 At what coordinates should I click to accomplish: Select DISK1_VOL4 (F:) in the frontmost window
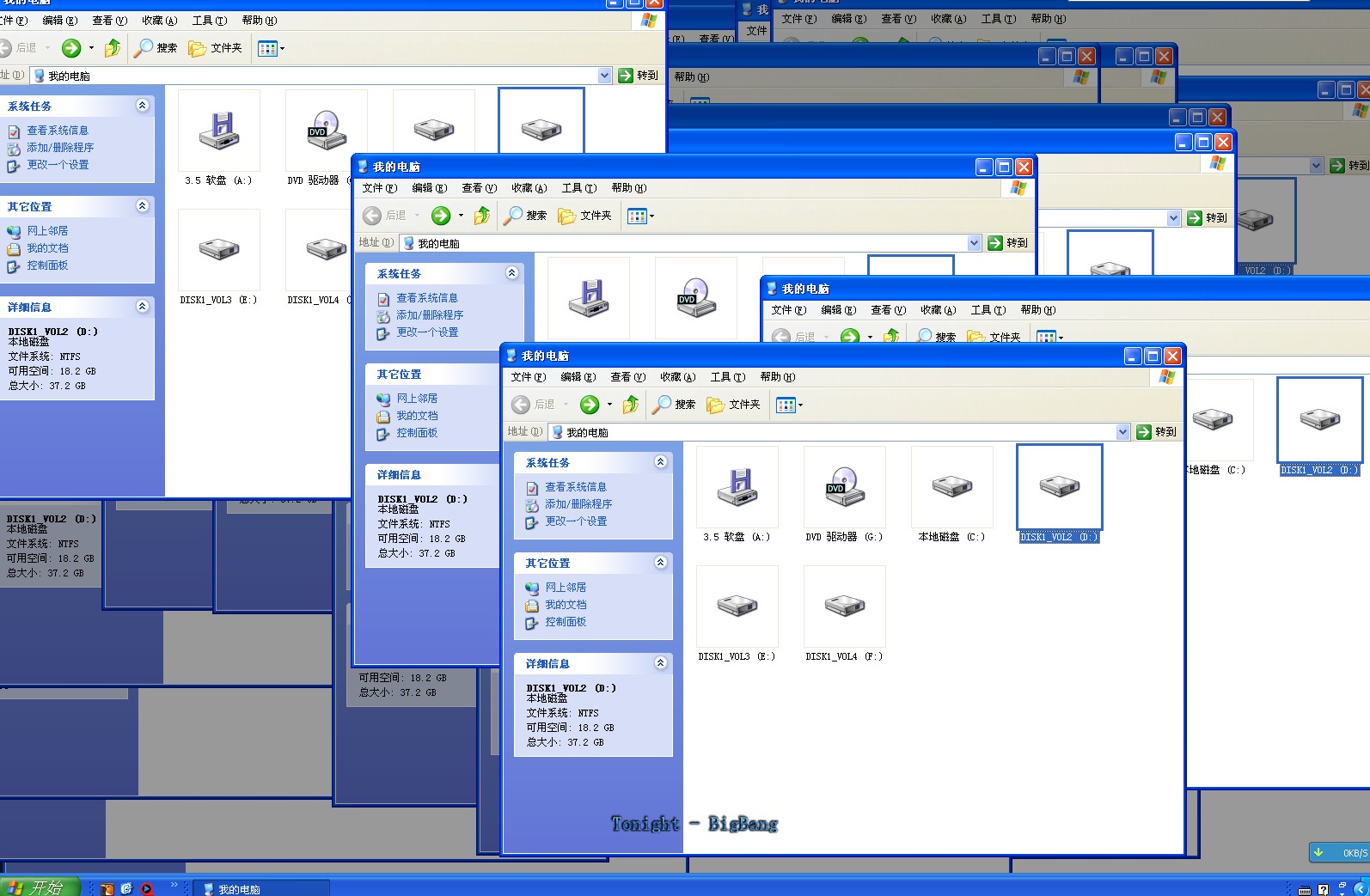coord(844,606)
